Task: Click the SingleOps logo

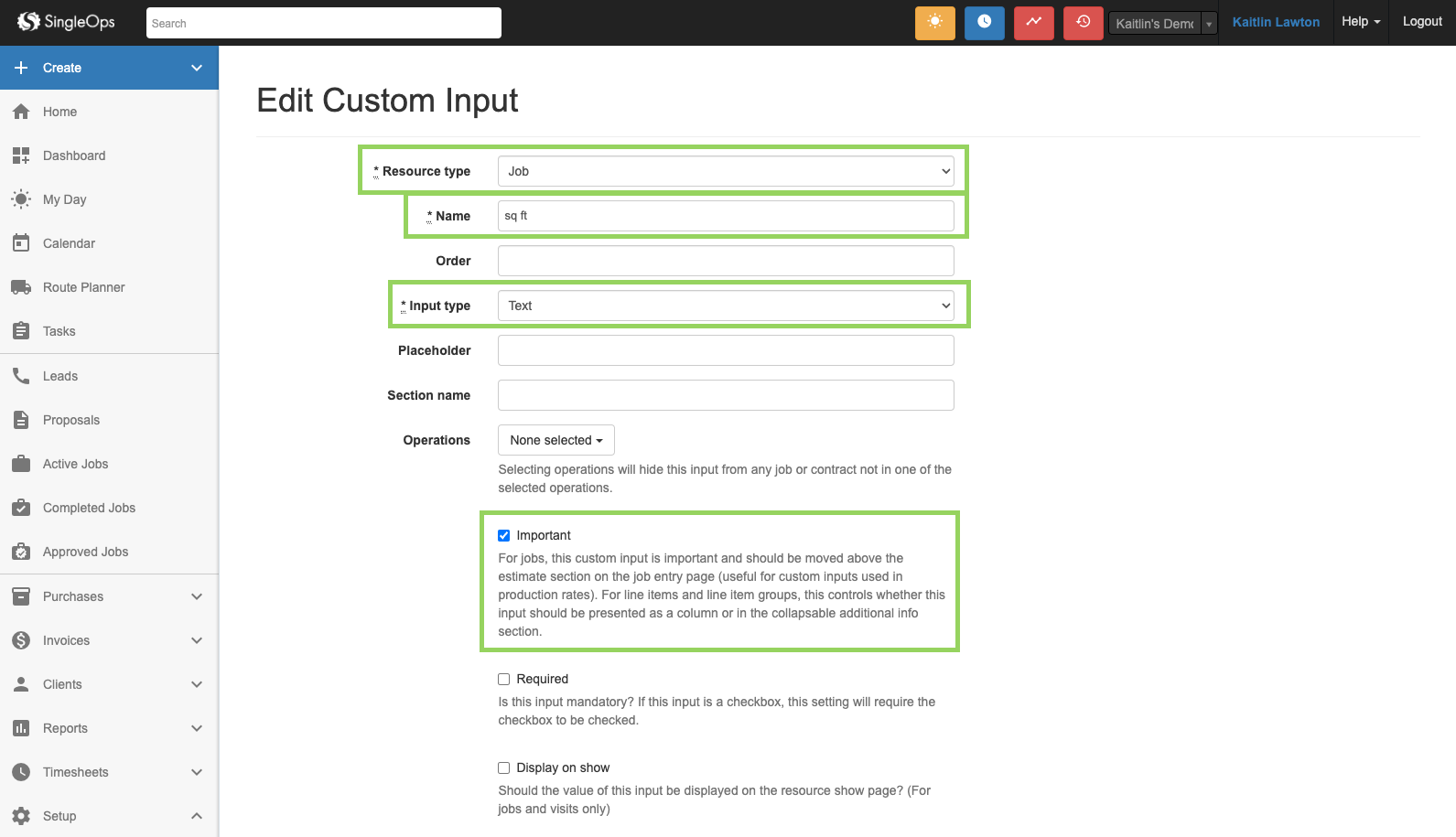Action: click(x=66, y=22)
